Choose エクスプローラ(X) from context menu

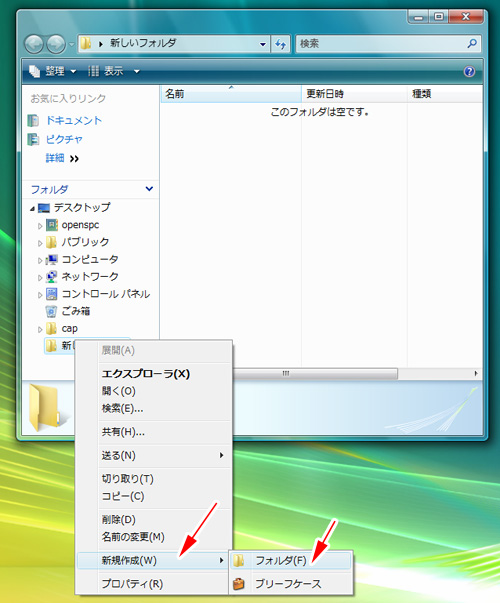coord(153,374)
